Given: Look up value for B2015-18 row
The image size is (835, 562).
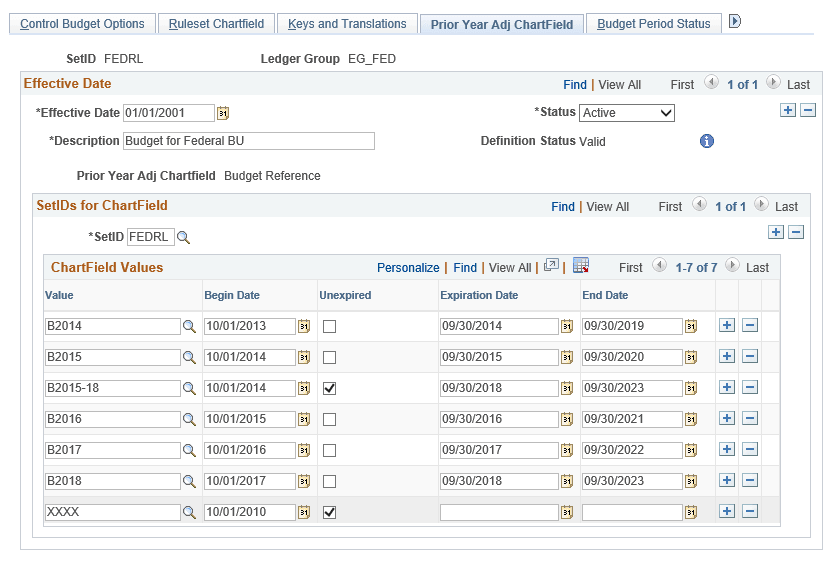Looking at the screenshot, I should [x=189, y=388].
